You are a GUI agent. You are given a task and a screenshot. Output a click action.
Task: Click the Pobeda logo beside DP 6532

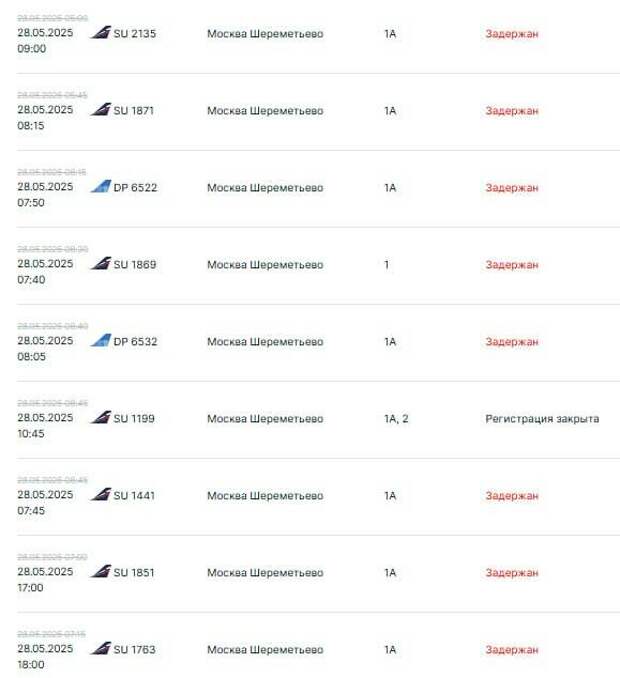(x=101, y=340)
